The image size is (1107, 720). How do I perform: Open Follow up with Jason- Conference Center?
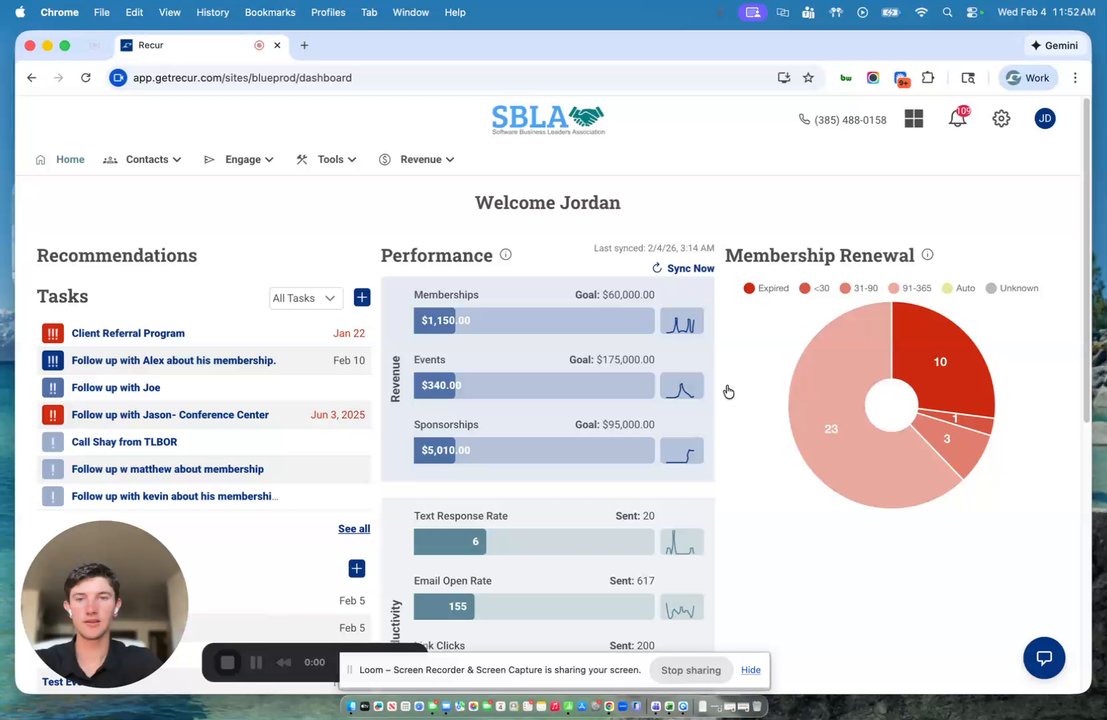point(170,414)
